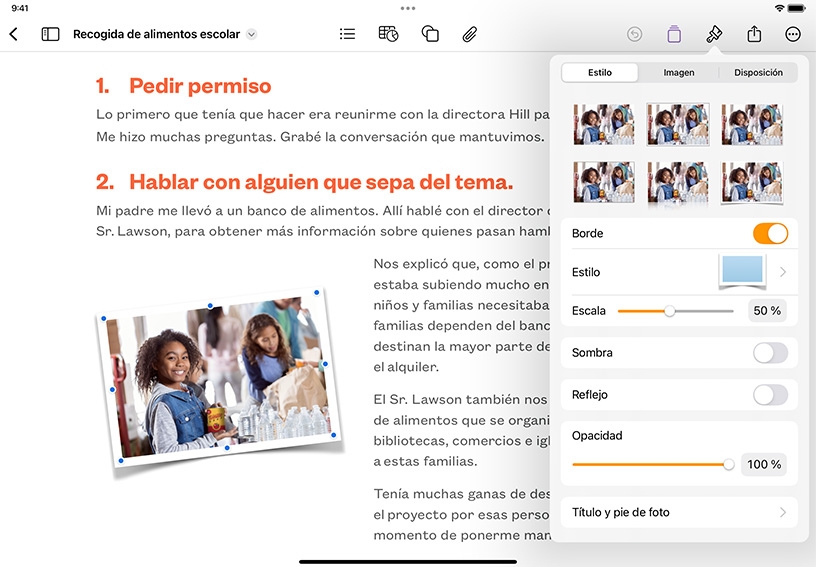Choose the first image style thumbnail
Image resolution: width=816 pixels, height=567 pixels.
604,124
